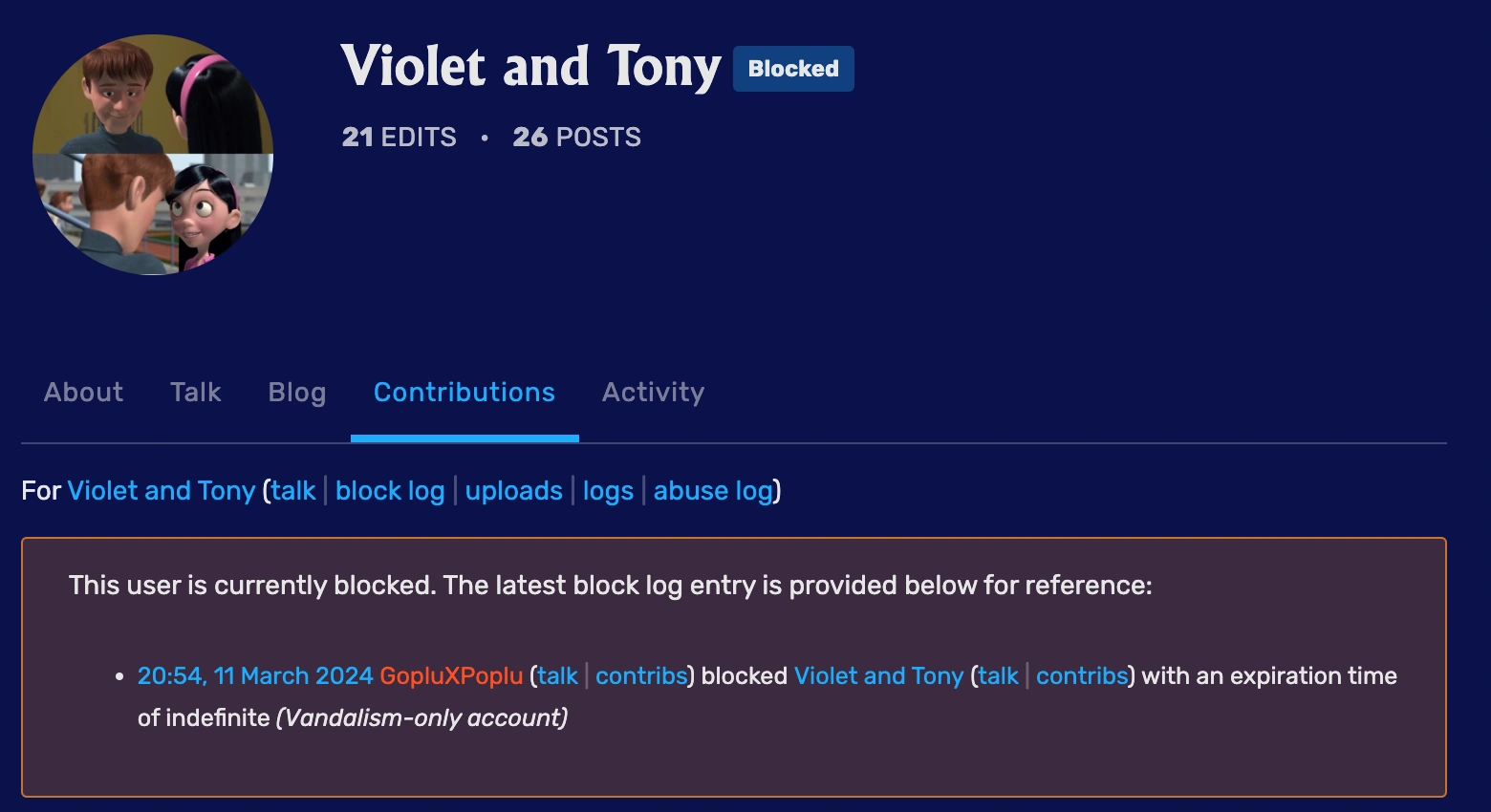Screen dimensions: 1491x812
Task: View the block log
Action: point(389,490)
